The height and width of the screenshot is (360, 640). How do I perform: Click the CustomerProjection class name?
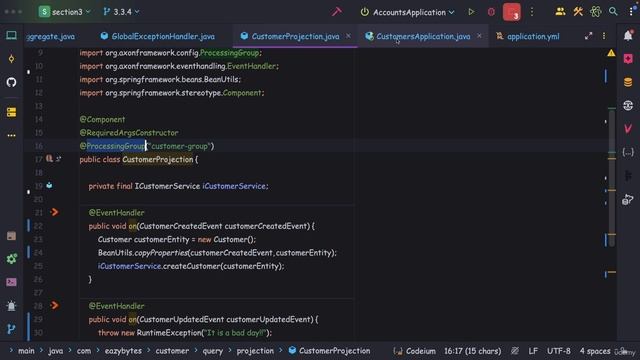pos(158,160)
